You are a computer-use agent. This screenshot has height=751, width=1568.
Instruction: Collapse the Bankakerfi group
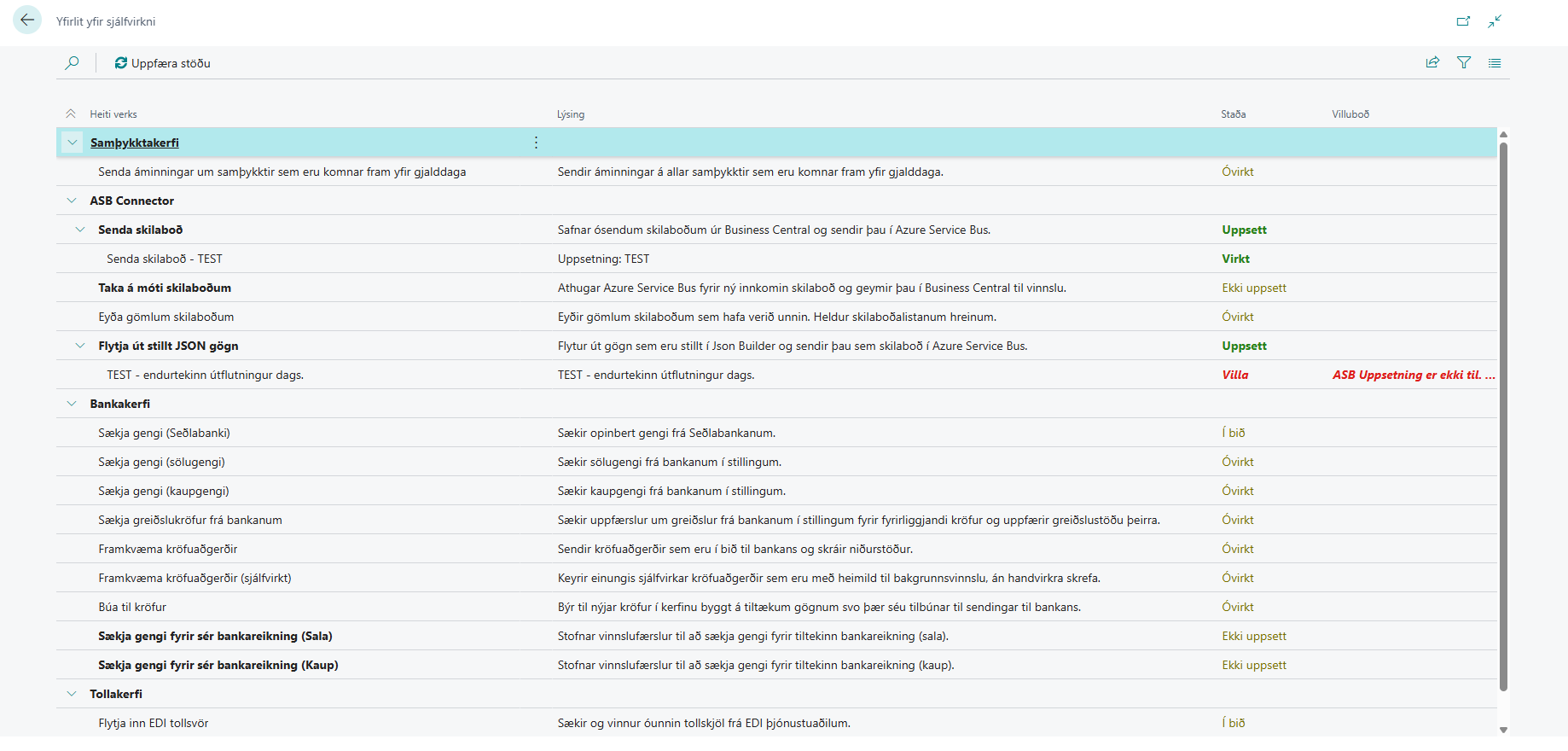(72, 404)
